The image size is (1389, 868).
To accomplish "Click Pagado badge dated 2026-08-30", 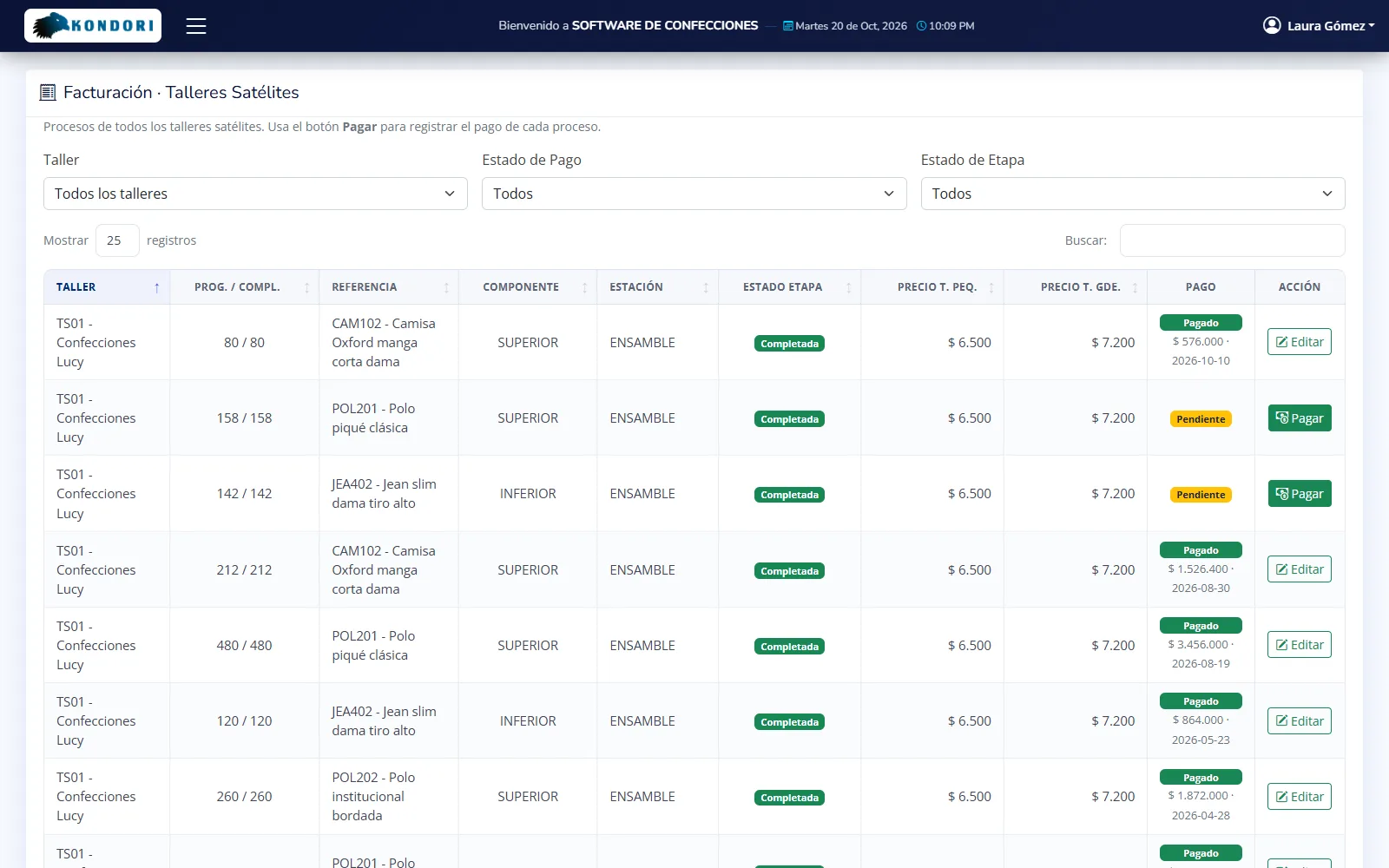I will tap(1201, 550).
